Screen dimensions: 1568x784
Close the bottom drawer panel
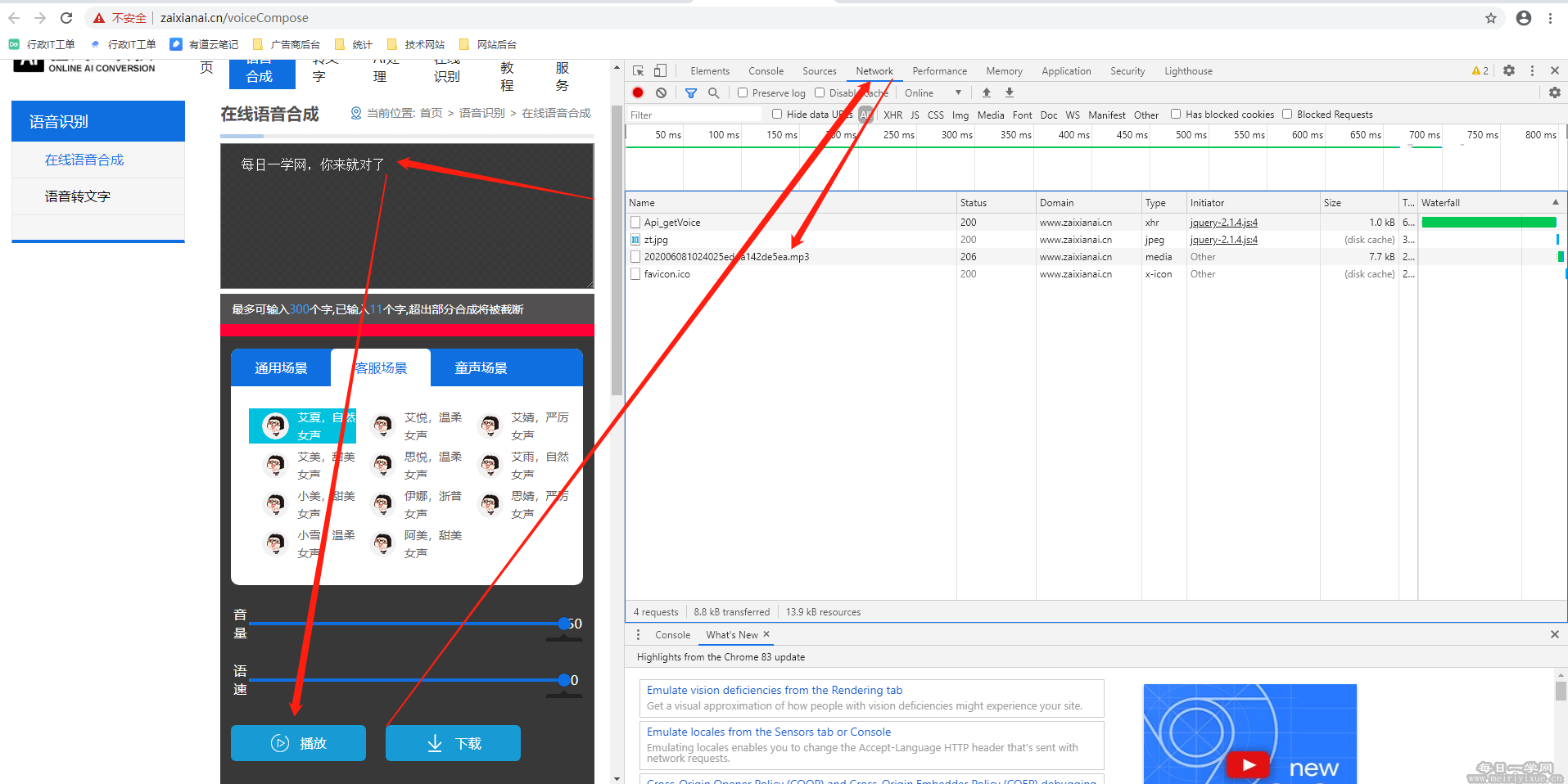(1555, 634)
